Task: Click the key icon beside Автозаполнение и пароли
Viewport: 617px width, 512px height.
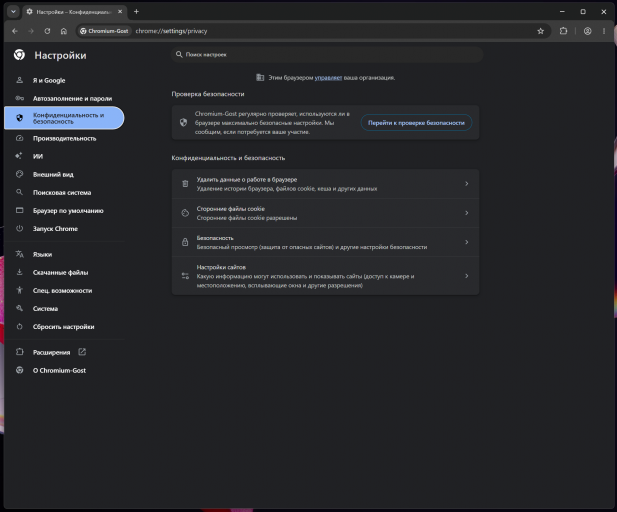Action: pos(19,98)
